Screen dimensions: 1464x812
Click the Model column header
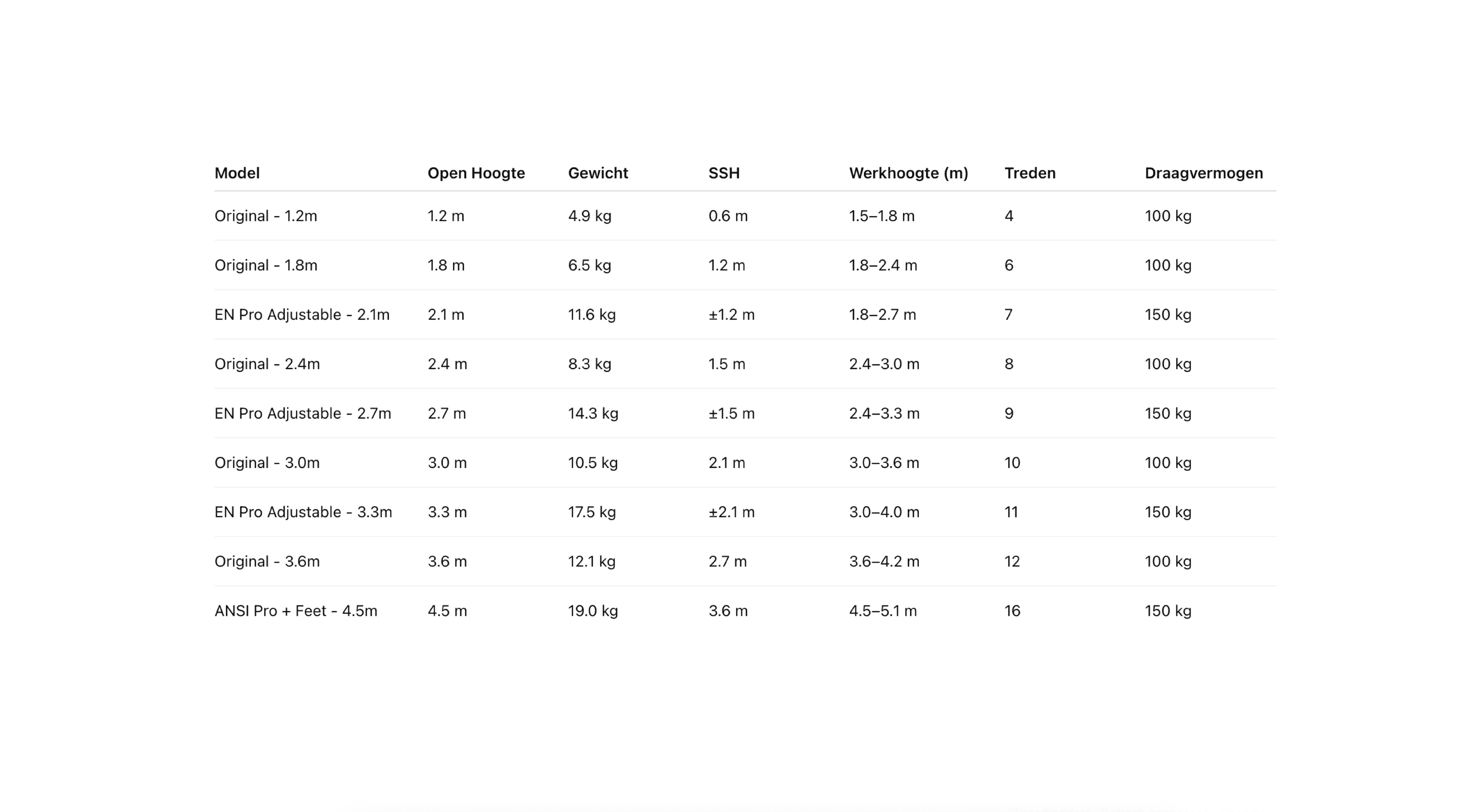tap(237, 173)
